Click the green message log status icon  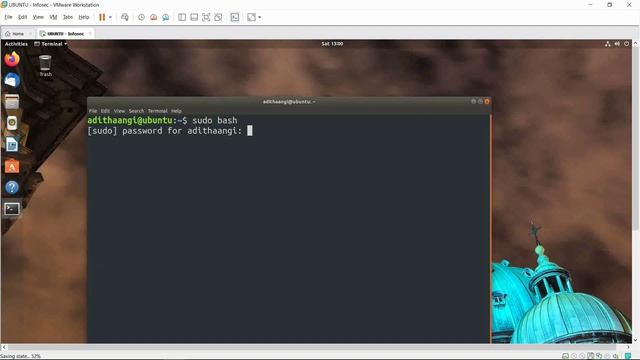pyautogui.click(x=628, y=356)
